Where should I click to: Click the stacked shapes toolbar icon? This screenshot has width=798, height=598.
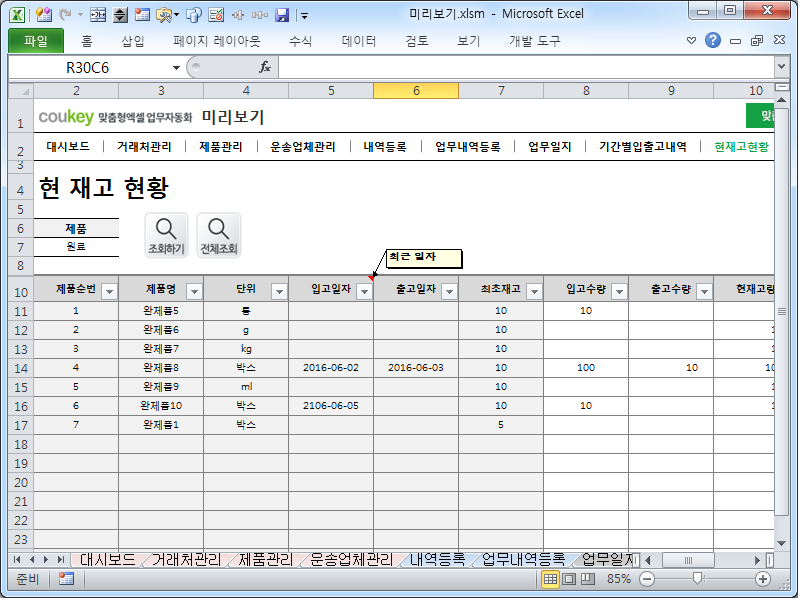194,15
